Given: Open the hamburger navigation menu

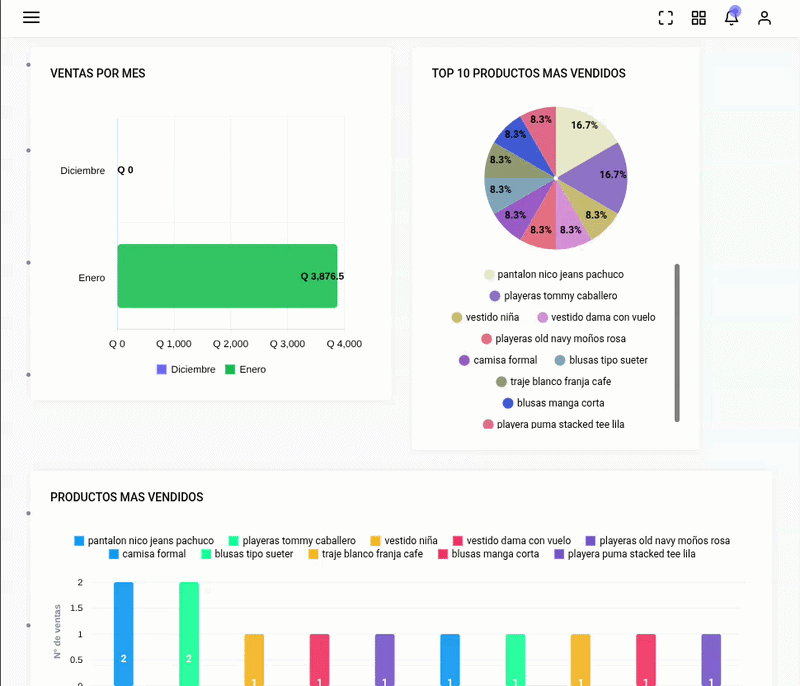Looking at the screenshot, I should pyautogui.click(x=31, y=17).
